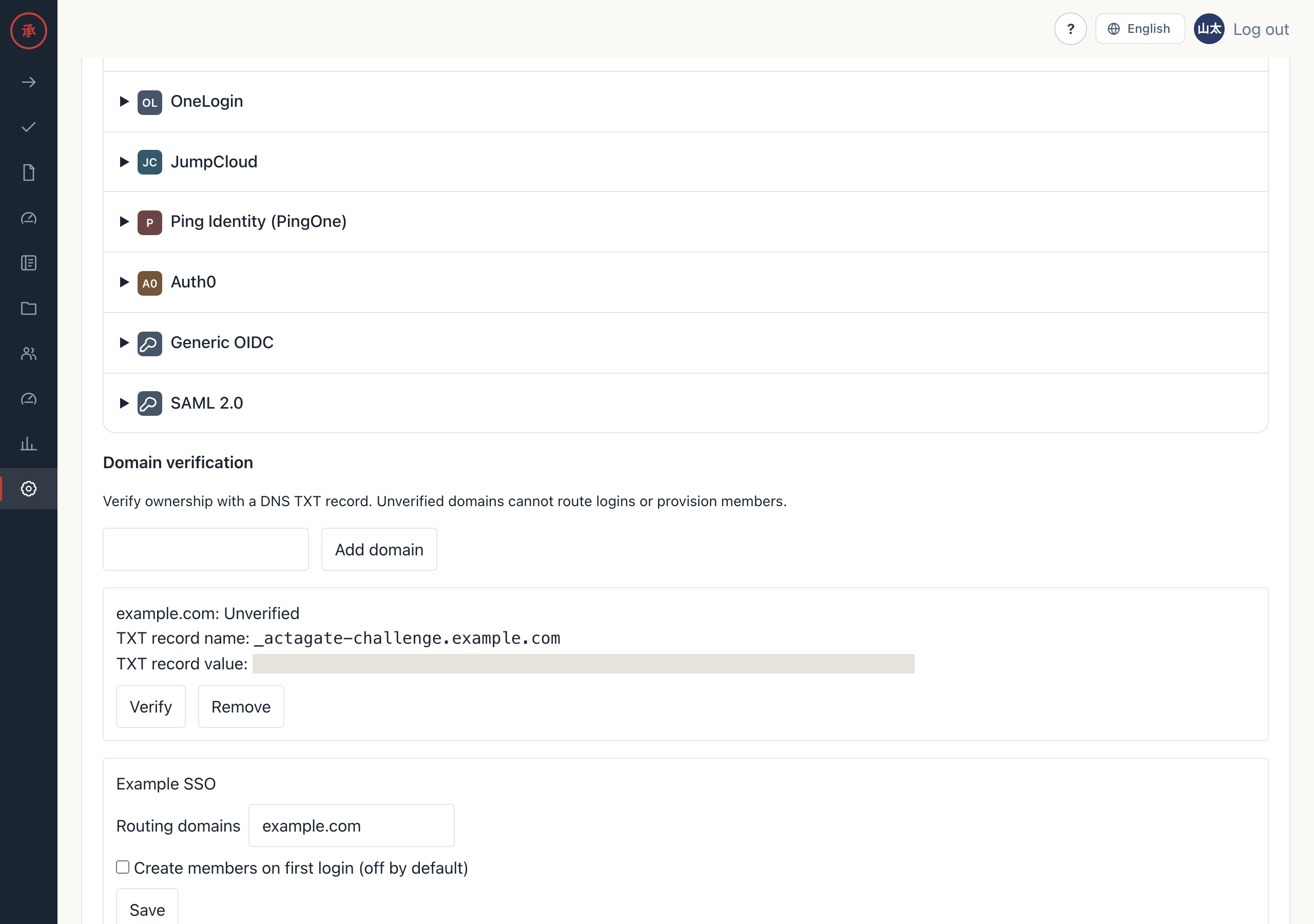
Task: Click the Domain verification heading
Action: 178,463
